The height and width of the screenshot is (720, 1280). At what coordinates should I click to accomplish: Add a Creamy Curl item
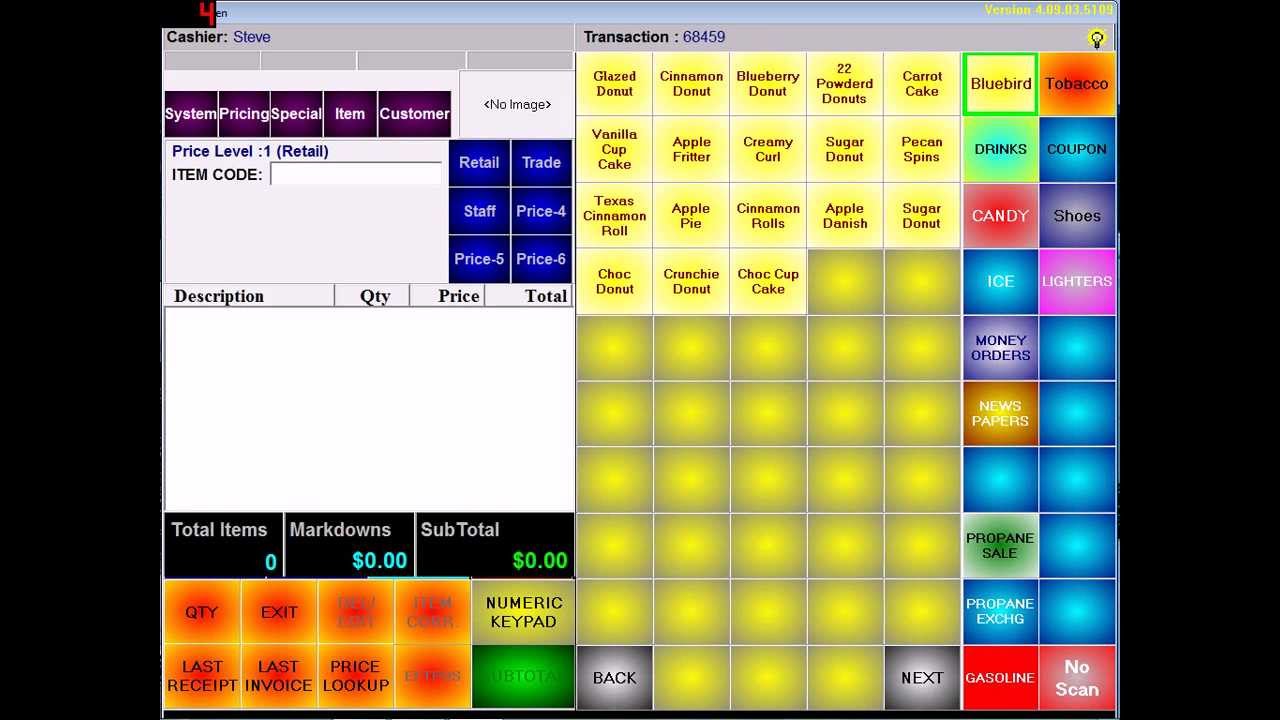coord(768,149)
